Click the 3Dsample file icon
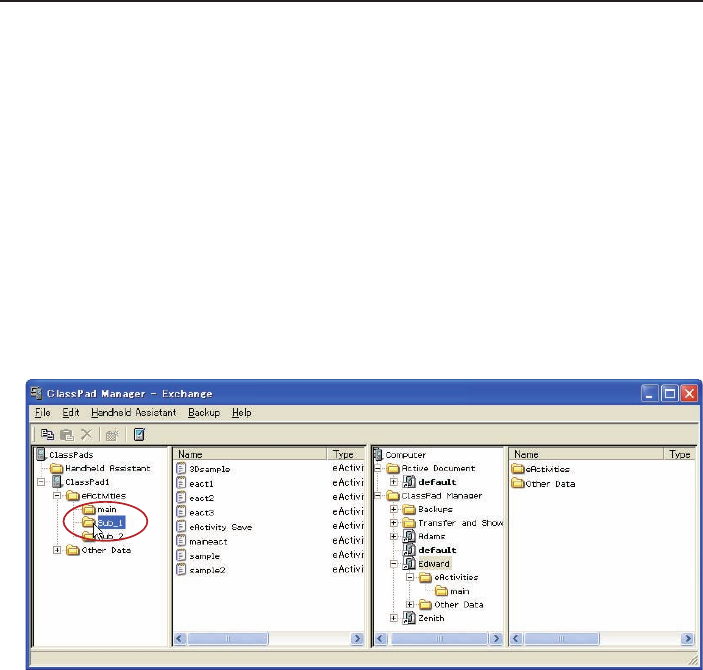The height and width of the screenshot is (670, 703). pos(181,469)
